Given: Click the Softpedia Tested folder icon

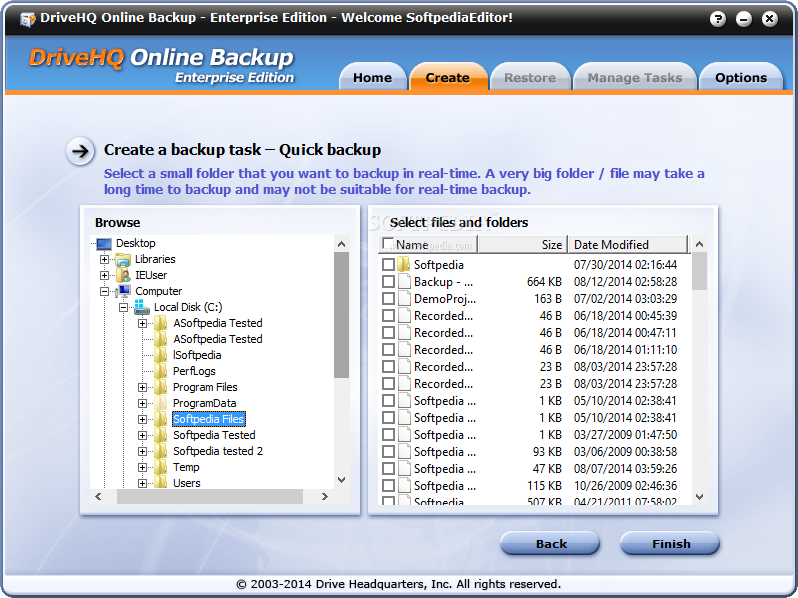Looking at the screenshot, I should [160, 435].
